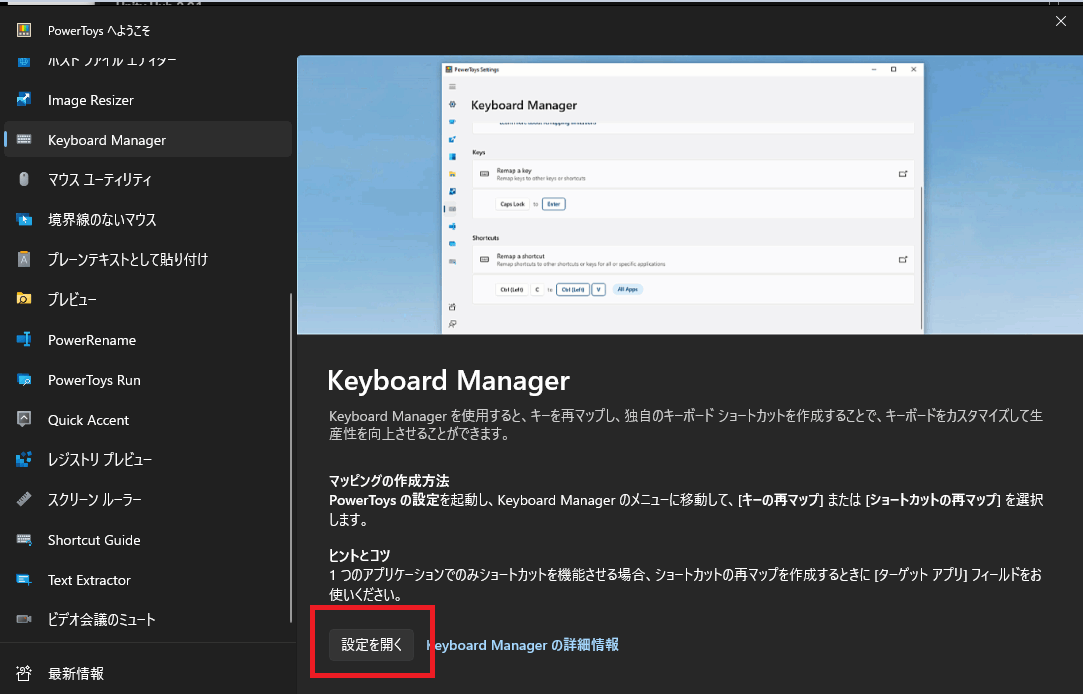
Task: Open マウス ユーティリティ via its mouse icon
Action: pos(23,180)
